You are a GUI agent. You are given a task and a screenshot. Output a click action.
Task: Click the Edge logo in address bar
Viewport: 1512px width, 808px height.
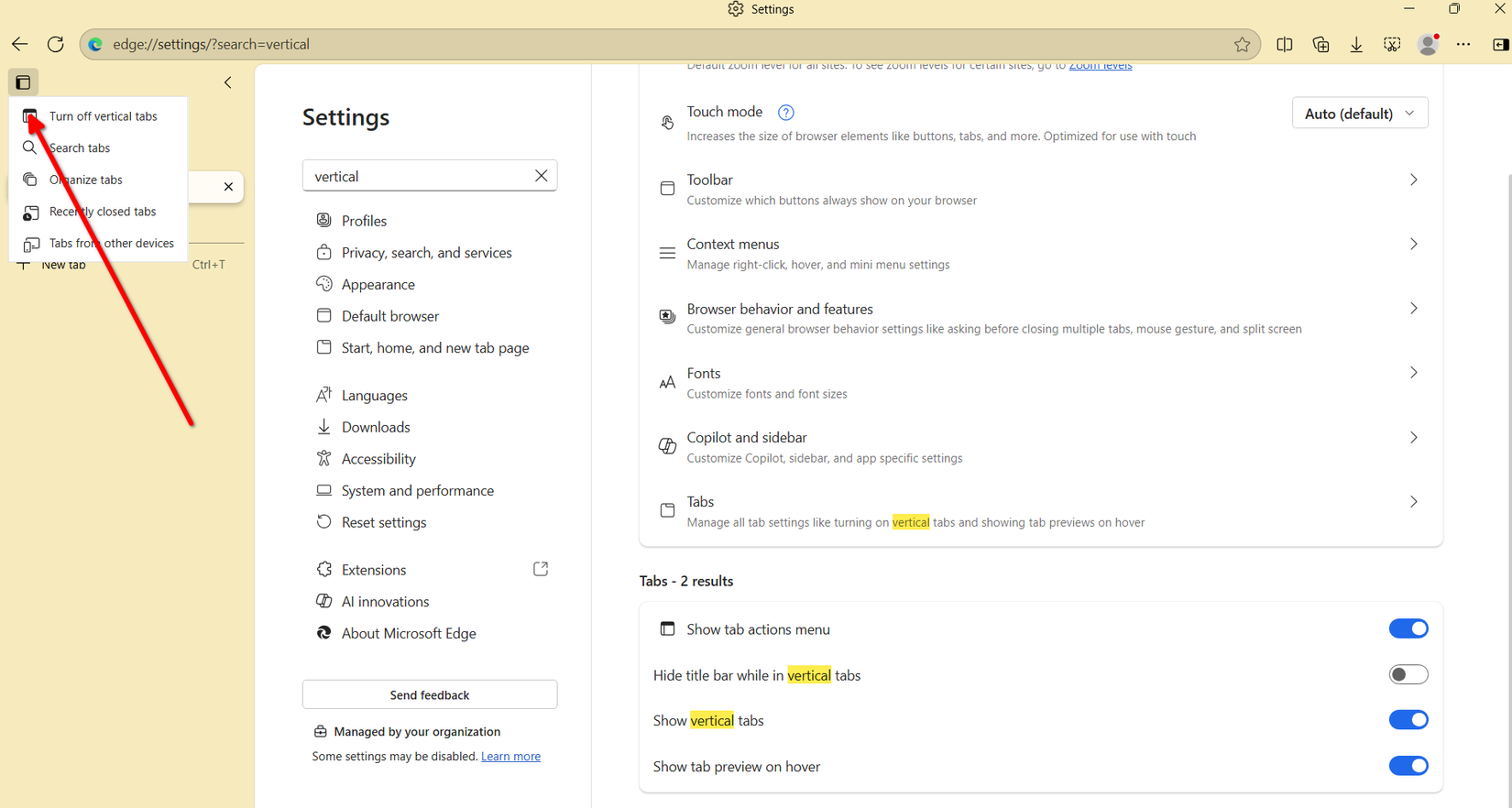coord(95,44)
